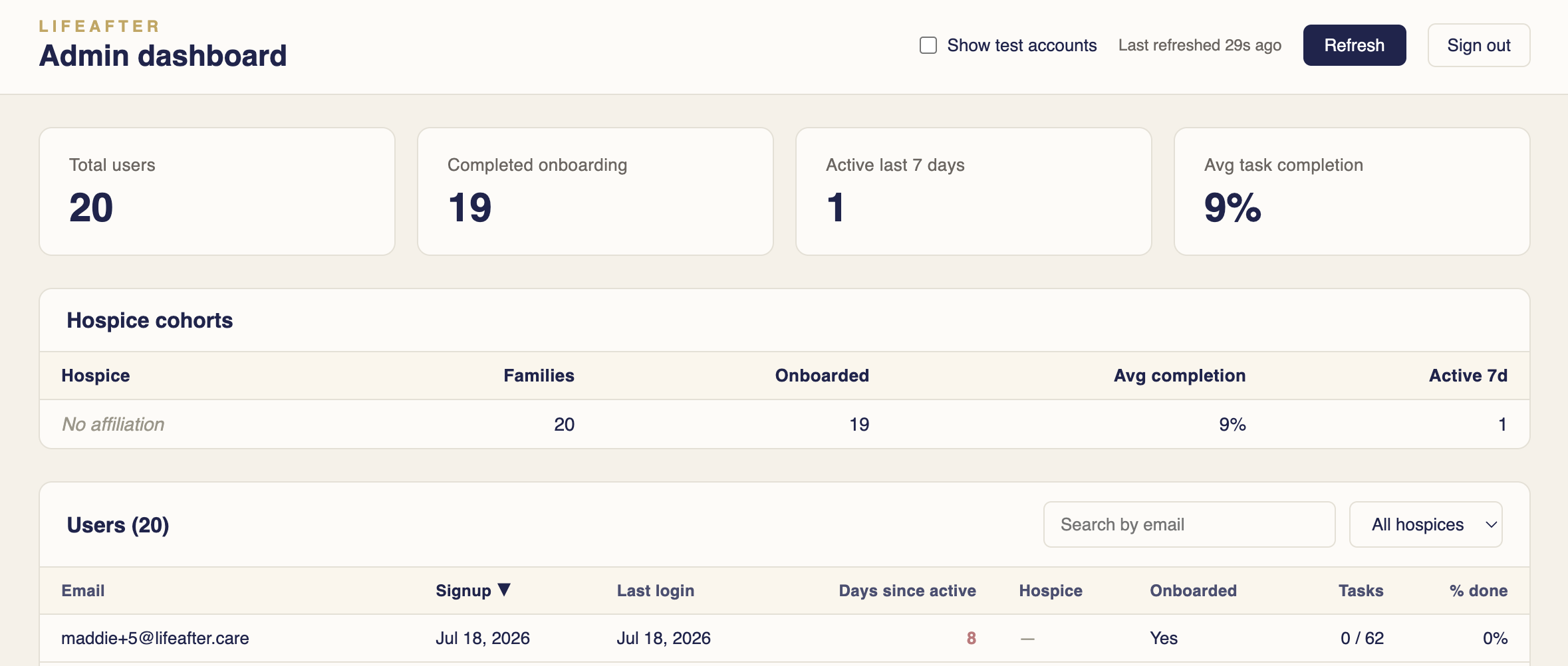Sort users by Last login column
This screenshot has width=1568, height=666.
click(655, 590)
